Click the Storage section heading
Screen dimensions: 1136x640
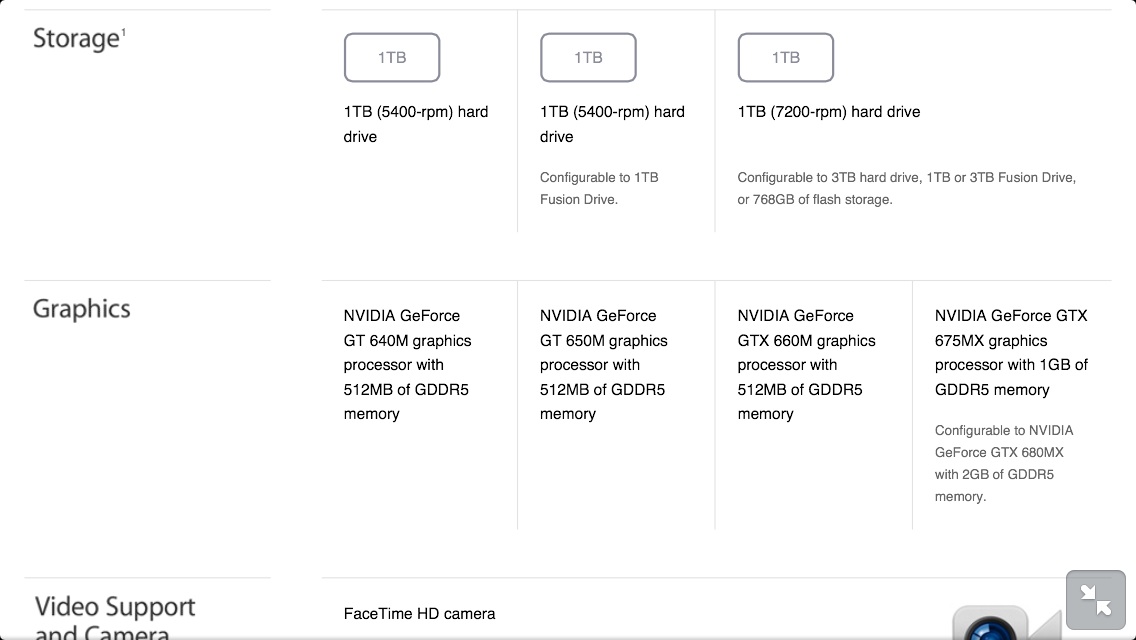[76, 38]
